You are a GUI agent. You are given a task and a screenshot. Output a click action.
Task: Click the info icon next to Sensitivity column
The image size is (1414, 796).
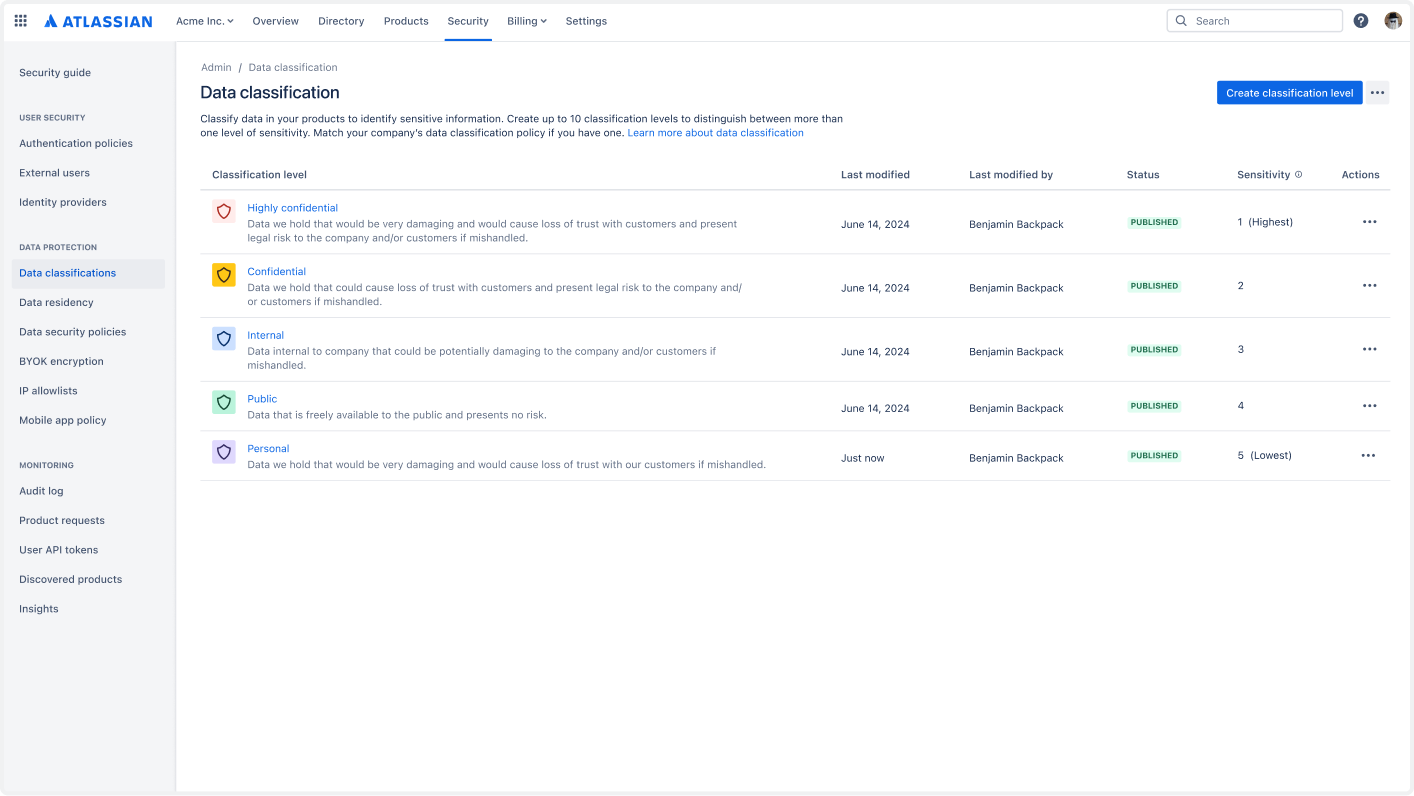pos(1299,174)
